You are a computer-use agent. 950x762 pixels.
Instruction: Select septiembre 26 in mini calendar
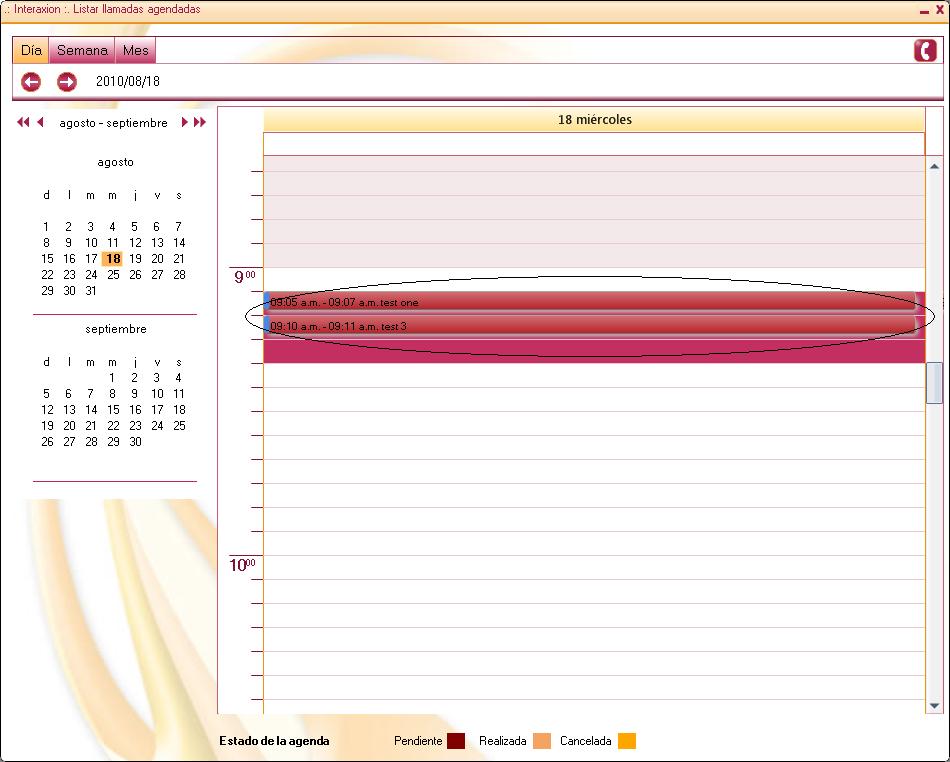click(47, 442)
